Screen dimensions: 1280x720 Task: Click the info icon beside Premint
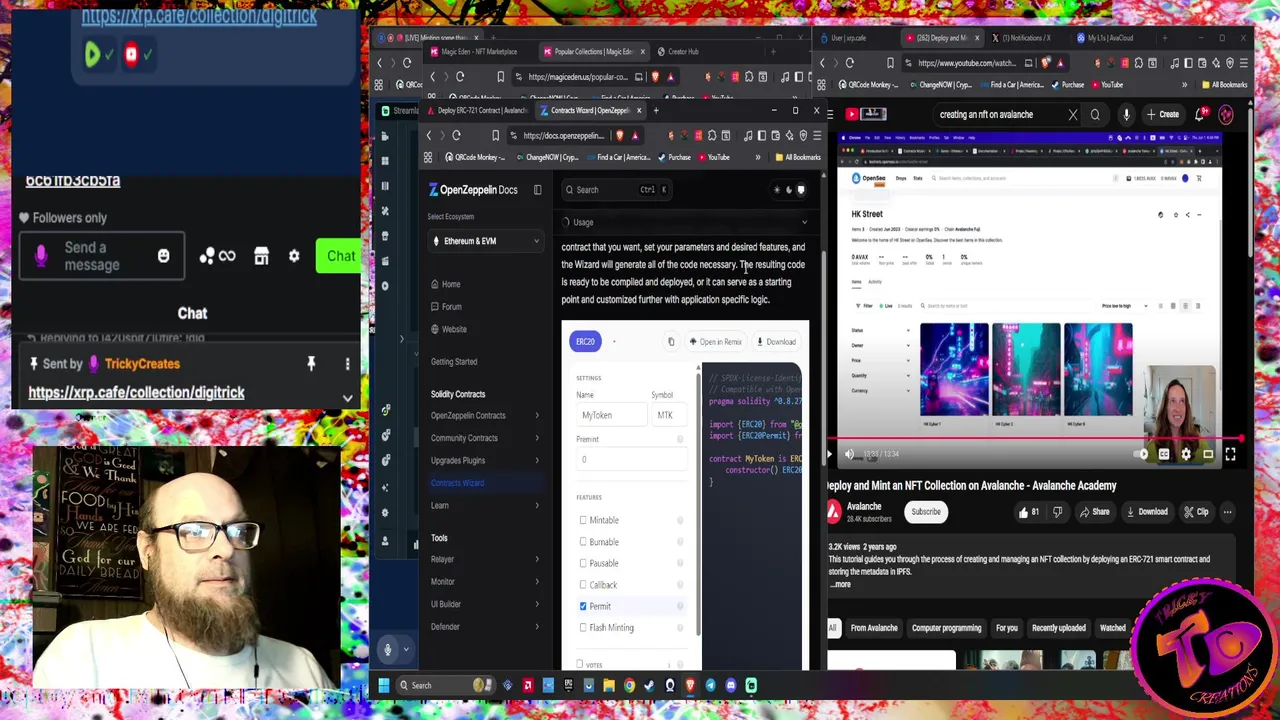[680, 440]
